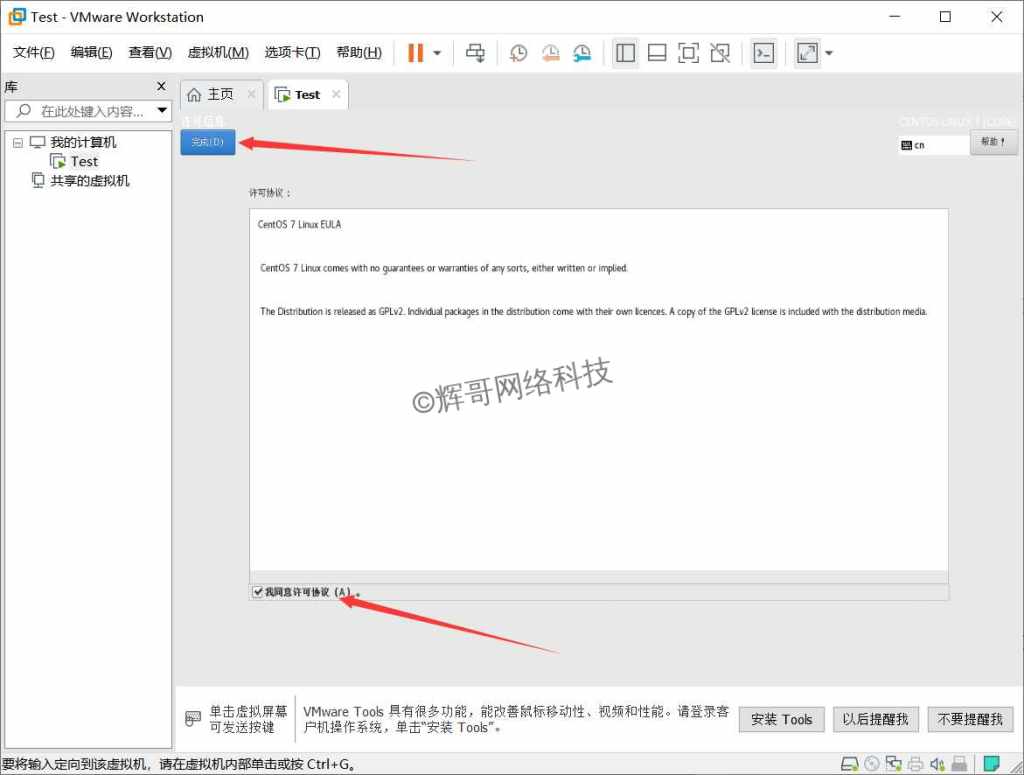The height and width of the screenshot is (775, 1024).
Task: Click the printer status bar icon
Action: coord(916,764)
